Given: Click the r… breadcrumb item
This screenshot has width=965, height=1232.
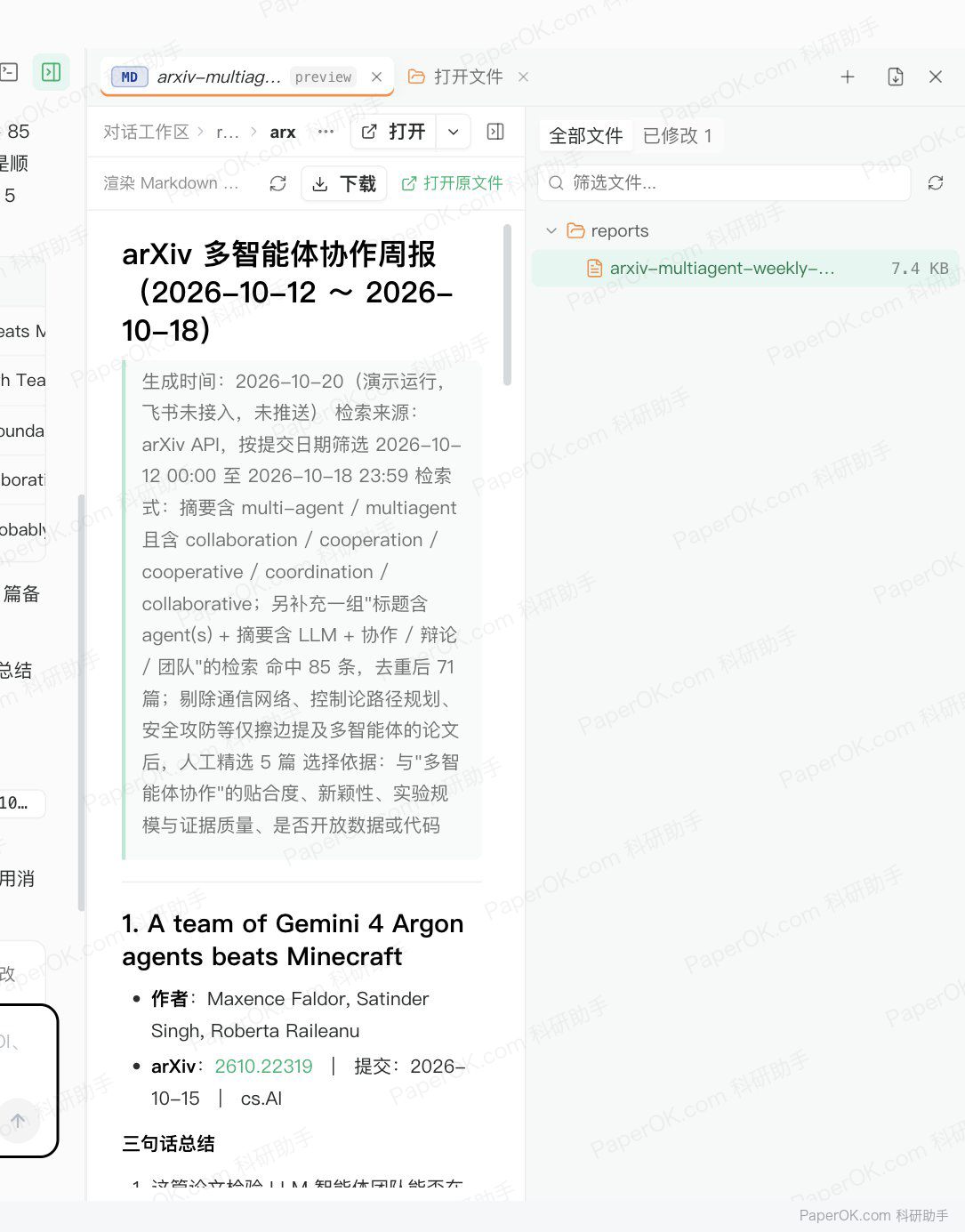Looking at the screenshot, I should click(x=228, y=133).
